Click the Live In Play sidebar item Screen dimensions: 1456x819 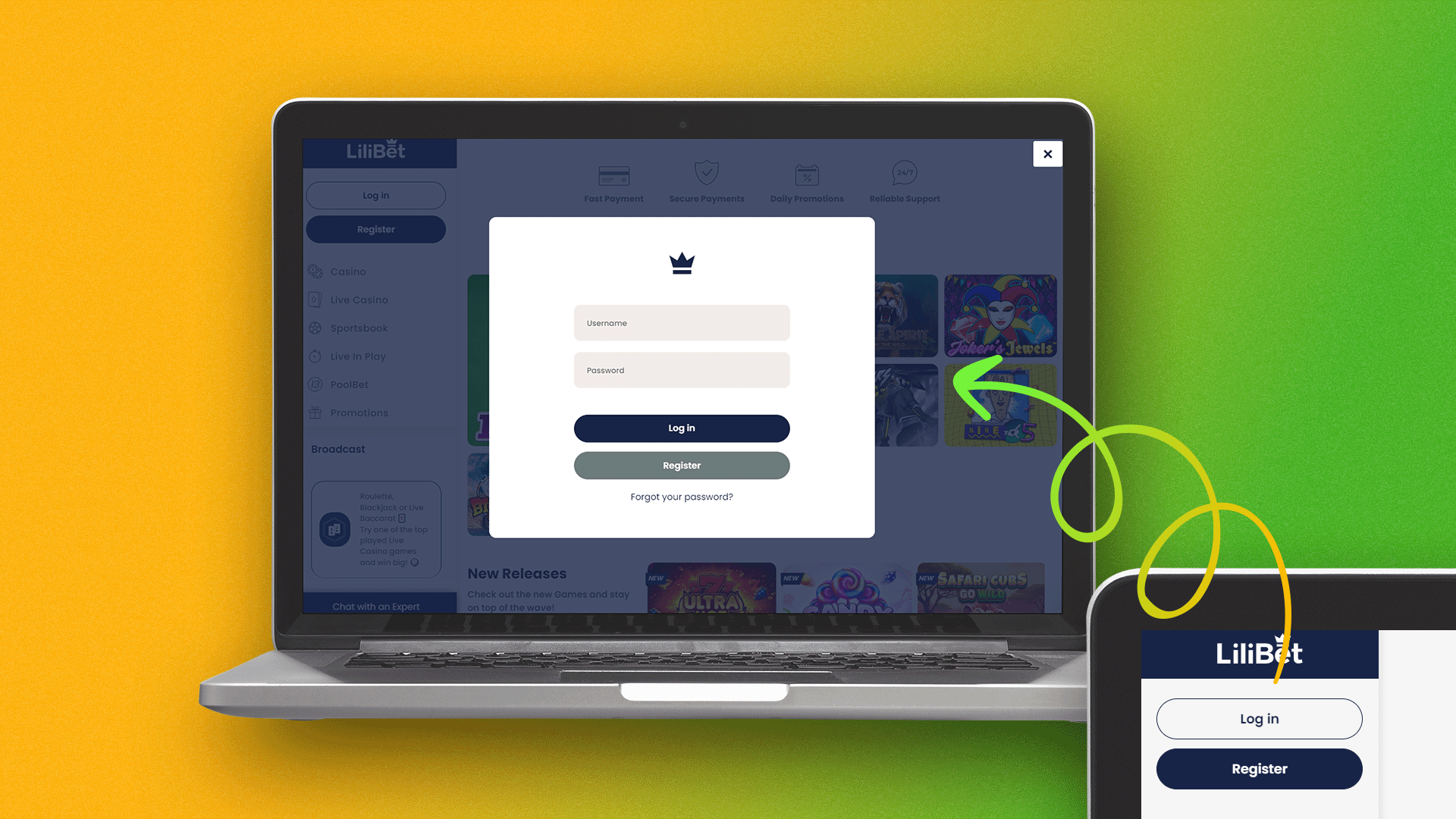pos(358,356)
